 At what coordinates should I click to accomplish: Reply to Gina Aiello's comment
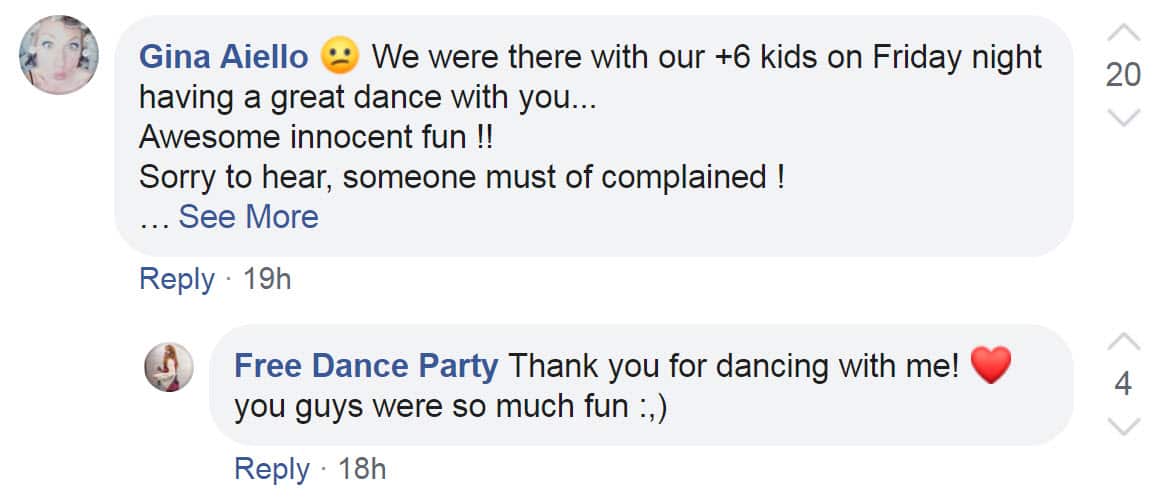pos(176,279)
